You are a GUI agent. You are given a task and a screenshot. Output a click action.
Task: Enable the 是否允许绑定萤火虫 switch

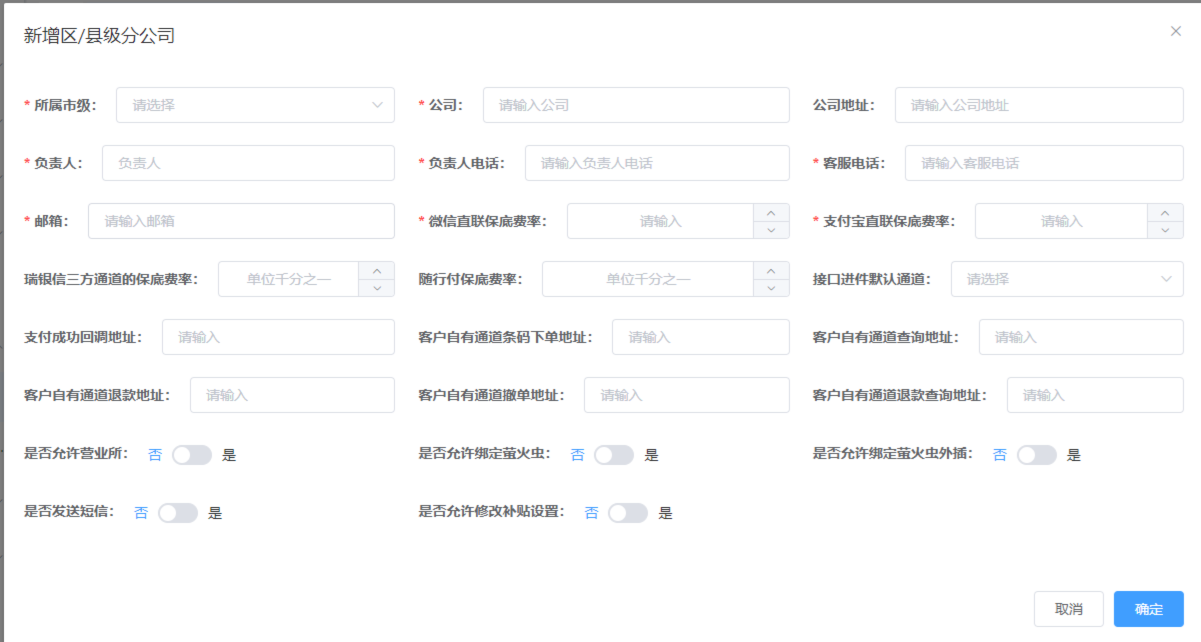pos(614,455)
